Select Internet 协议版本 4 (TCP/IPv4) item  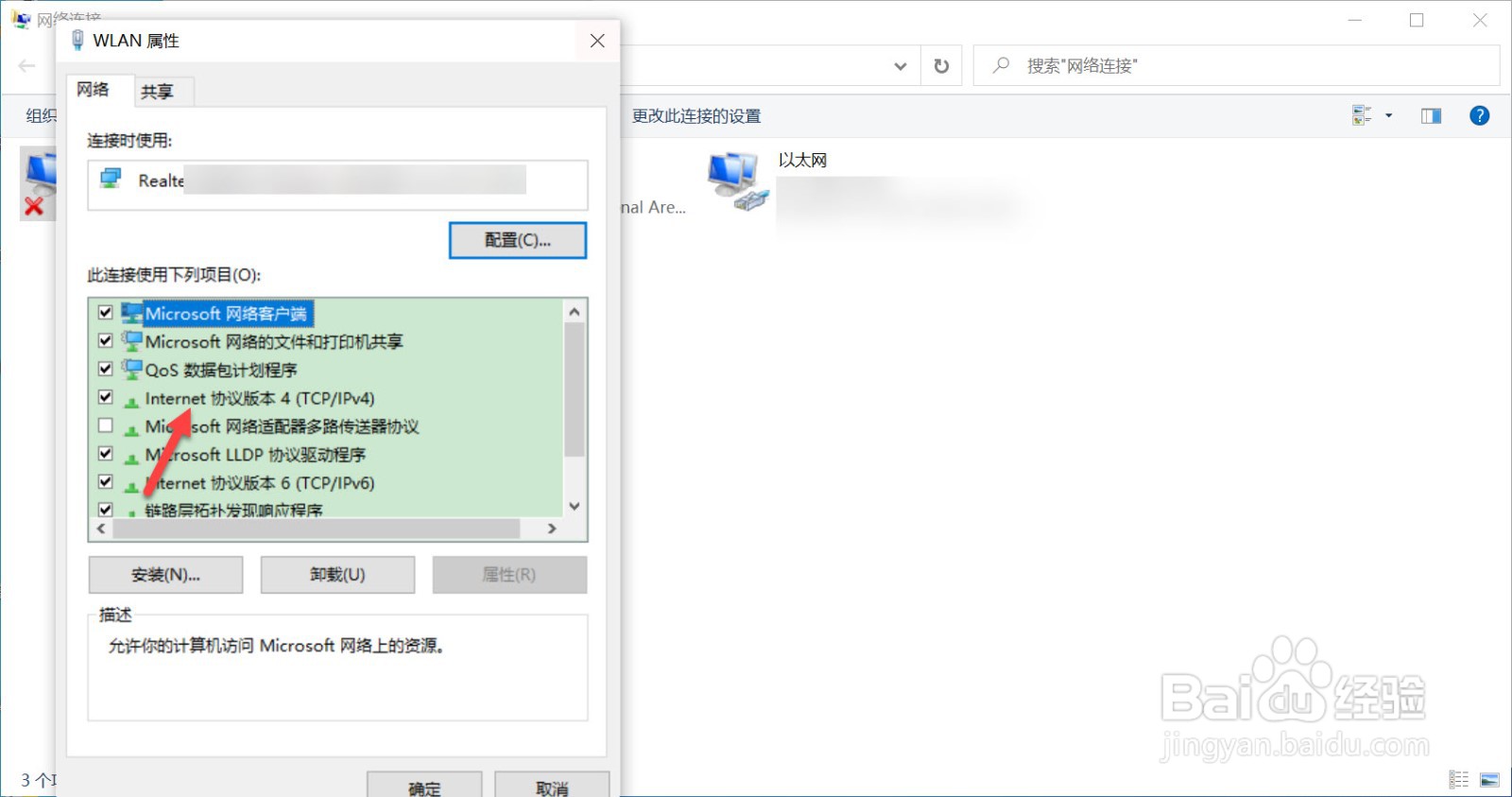[260, 398]
